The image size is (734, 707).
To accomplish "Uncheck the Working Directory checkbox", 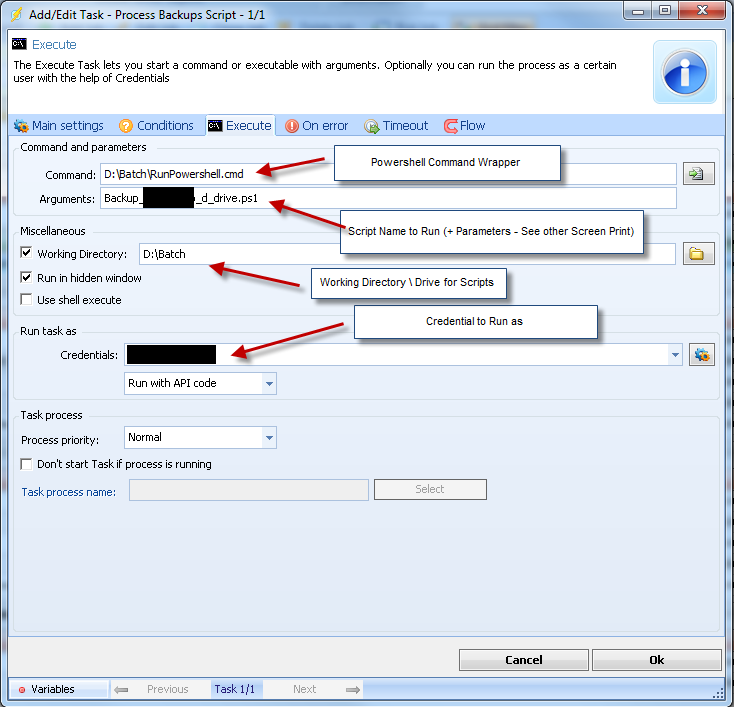I will [x=27, y=254].
